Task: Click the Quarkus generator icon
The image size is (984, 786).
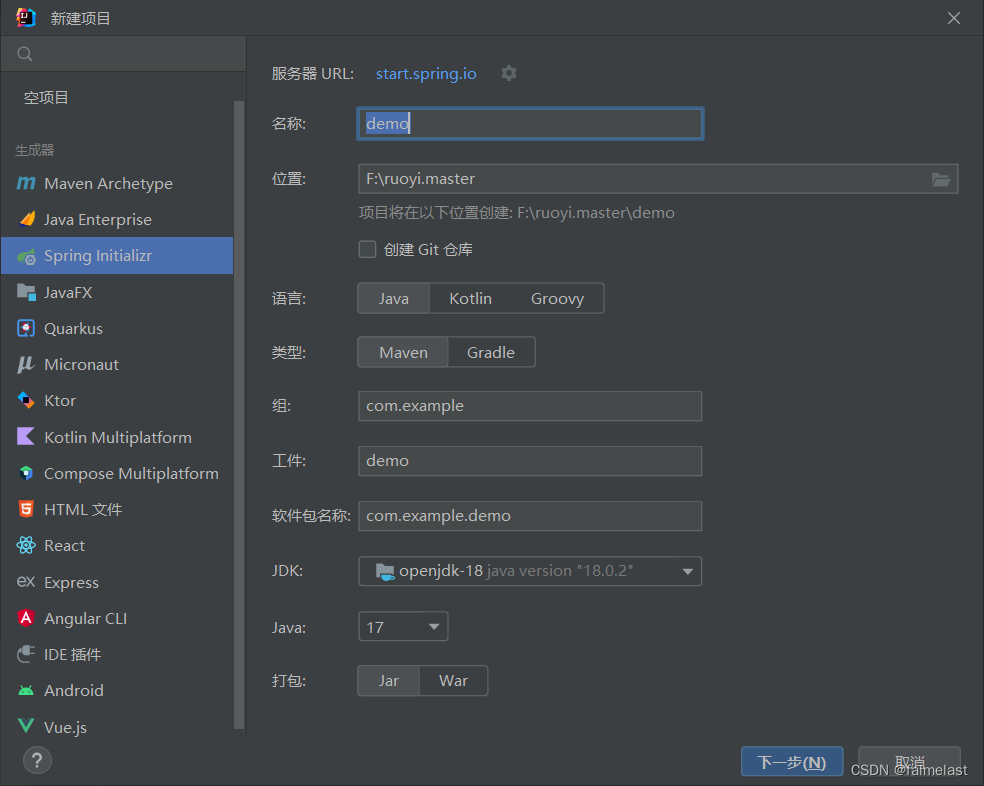Action: click(x=26, y=328)
